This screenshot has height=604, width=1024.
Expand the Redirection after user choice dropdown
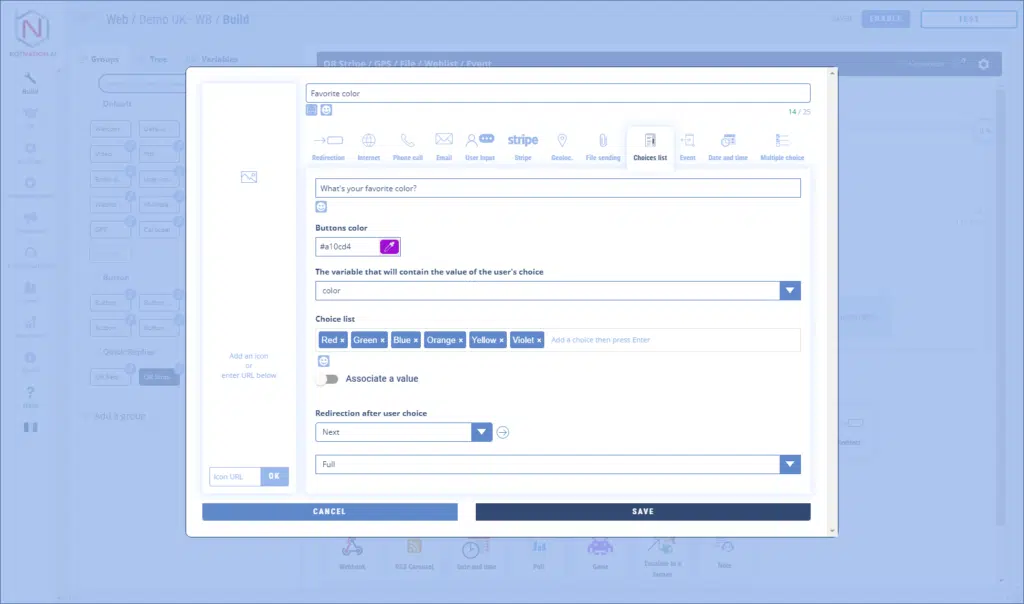482,432
